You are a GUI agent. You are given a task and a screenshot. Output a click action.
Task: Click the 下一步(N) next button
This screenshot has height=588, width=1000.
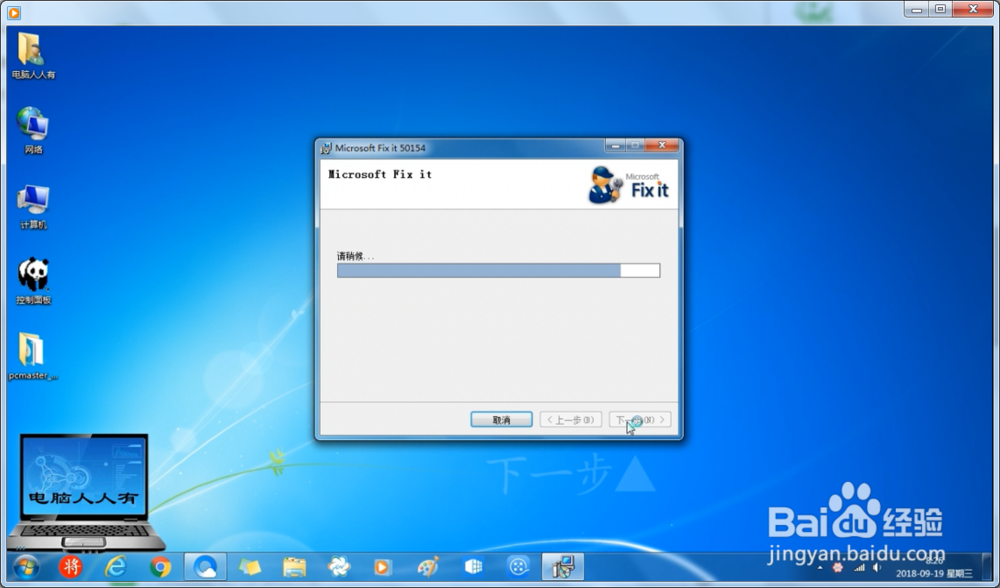pos(640,420)
